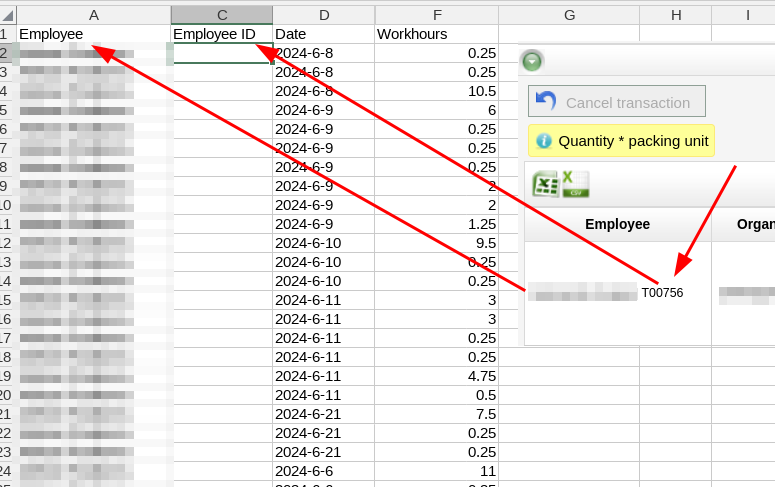Export table with the CSV icon

click(x=575, y=184)
